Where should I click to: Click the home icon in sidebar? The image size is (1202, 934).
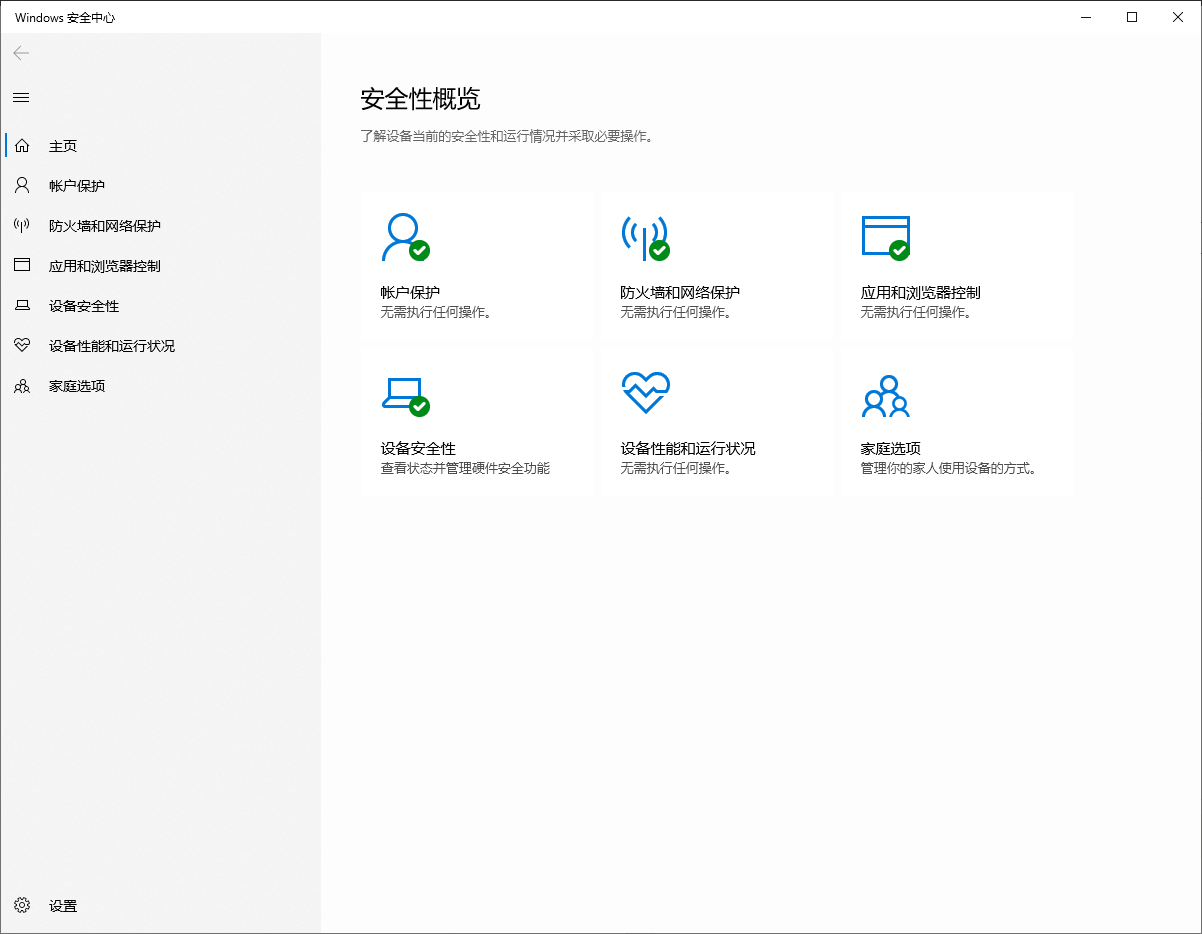22,146
